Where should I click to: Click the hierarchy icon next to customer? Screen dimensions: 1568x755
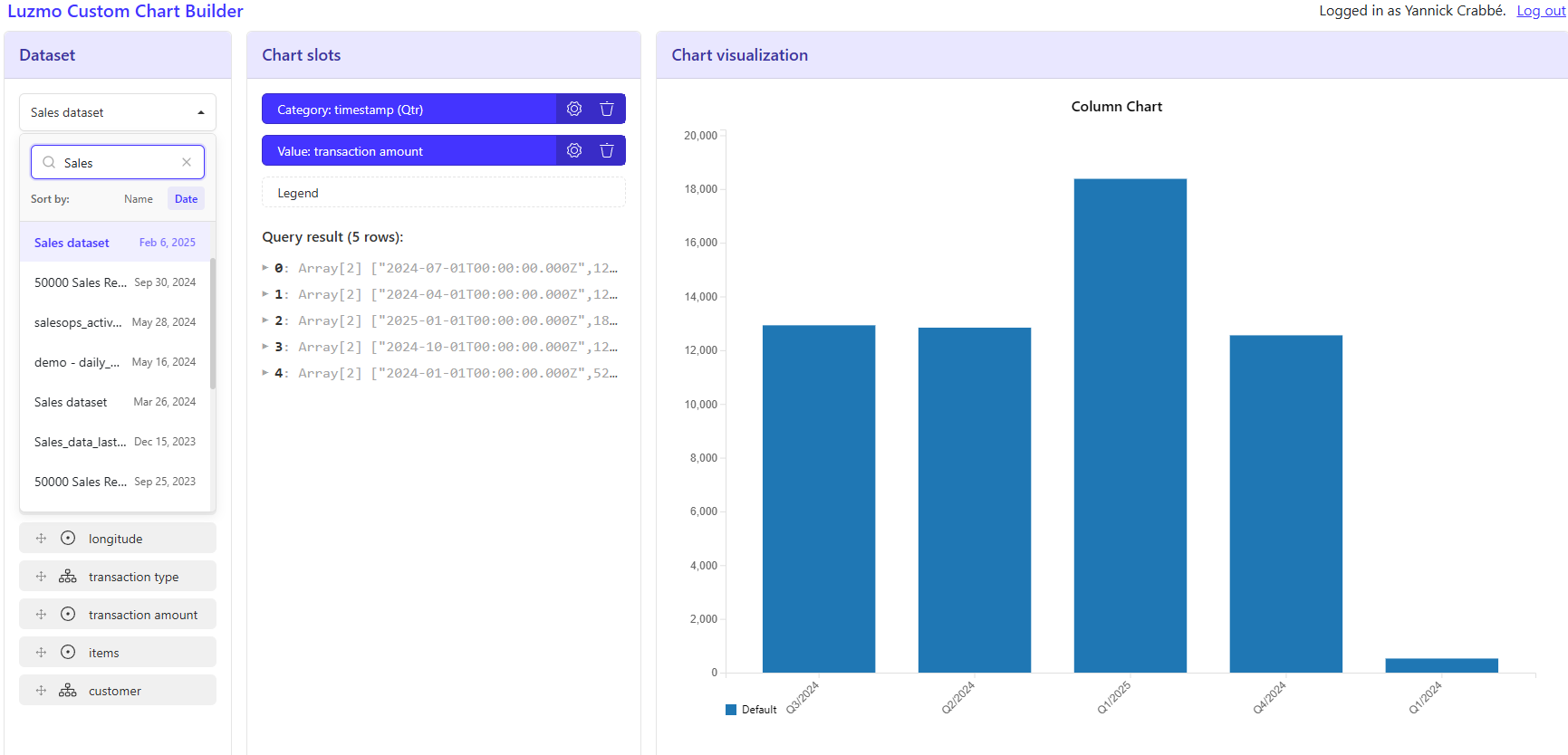(x=68, y=691)
